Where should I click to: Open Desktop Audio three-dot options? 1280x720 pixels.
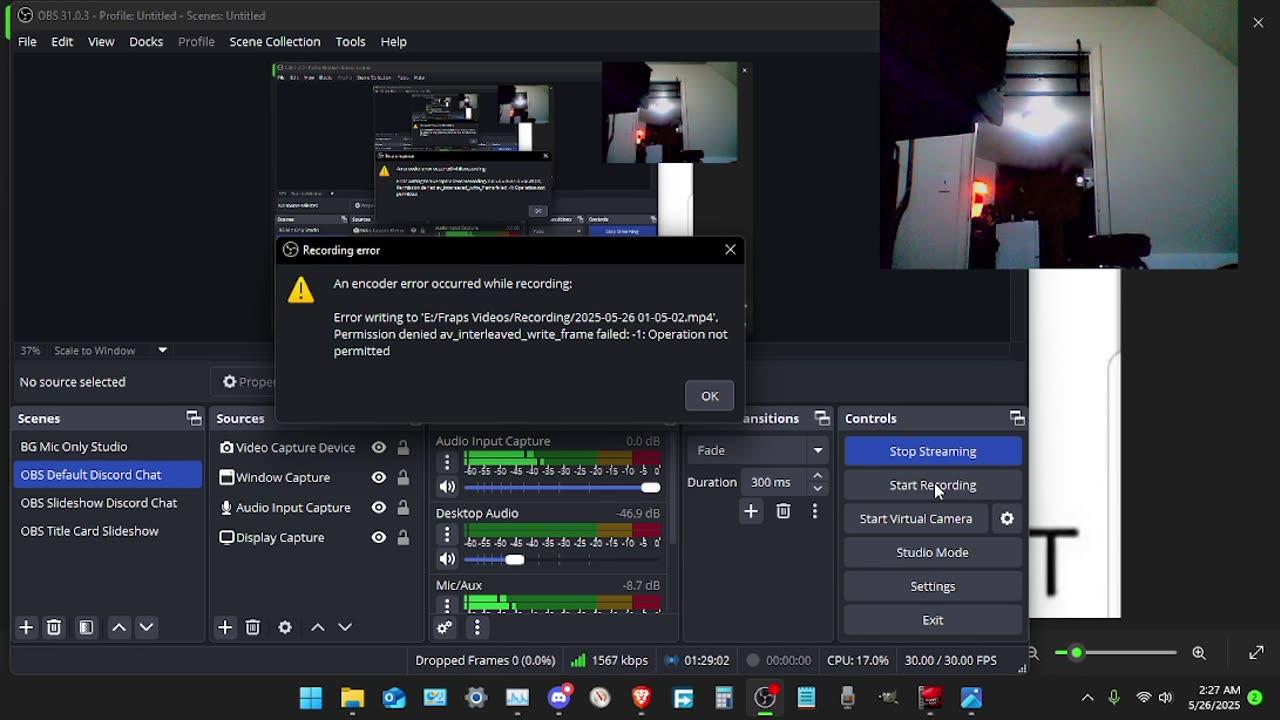(447, 535)
